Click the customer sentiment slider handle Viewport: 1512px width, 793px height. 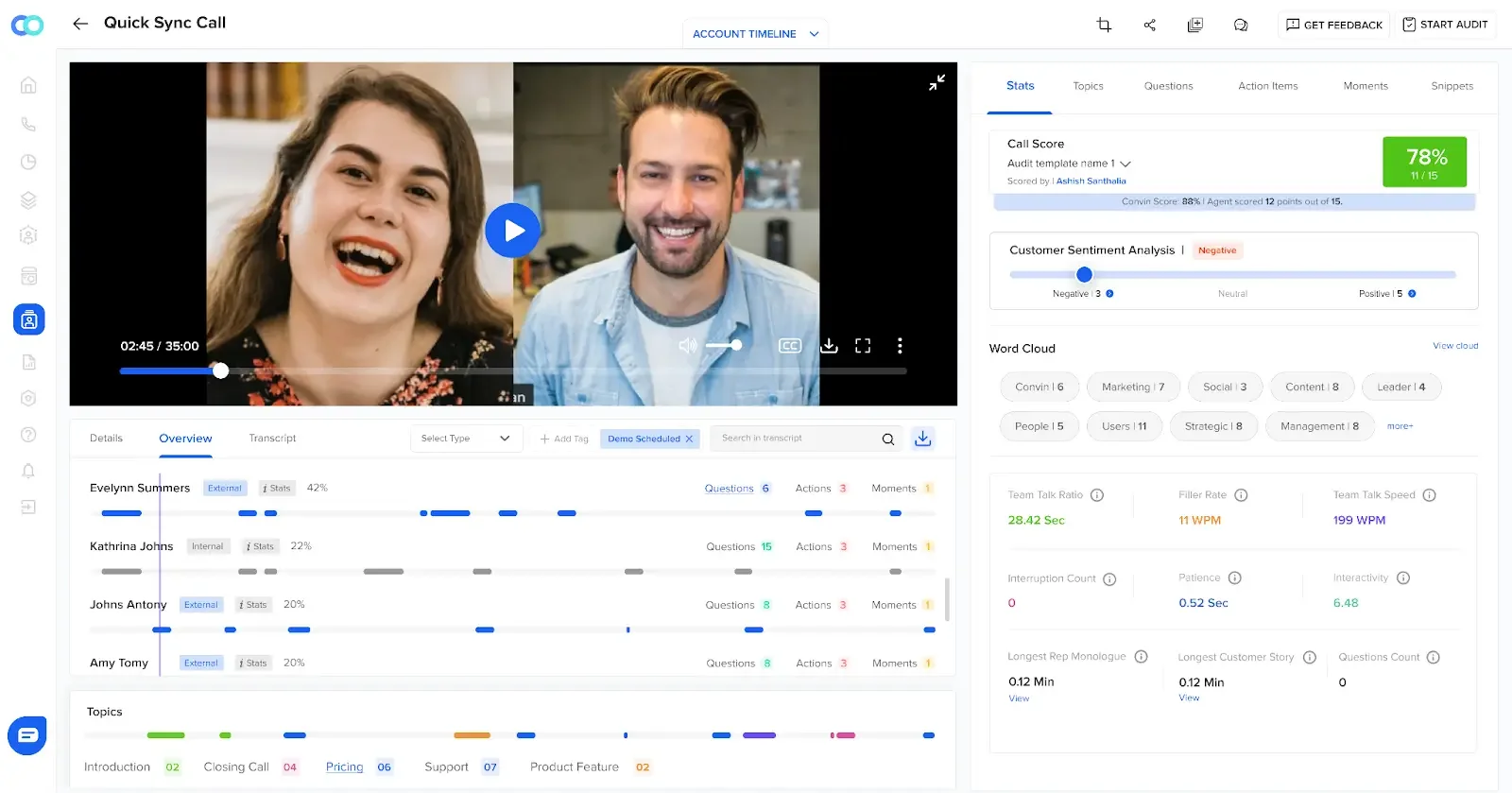(1084, 274)
